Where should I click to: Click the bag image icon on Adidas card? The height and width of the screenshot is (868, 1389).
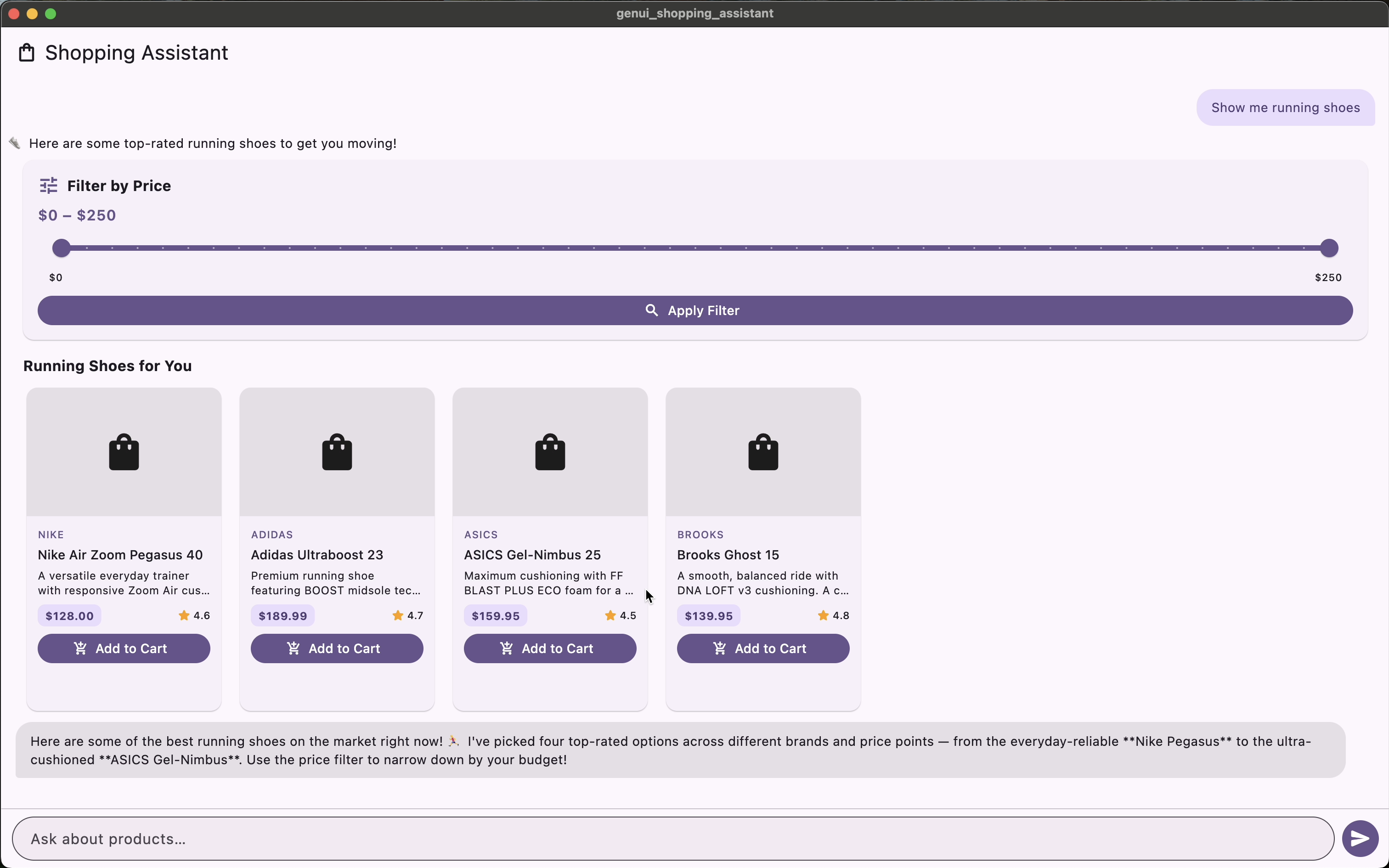pos(337,452)
